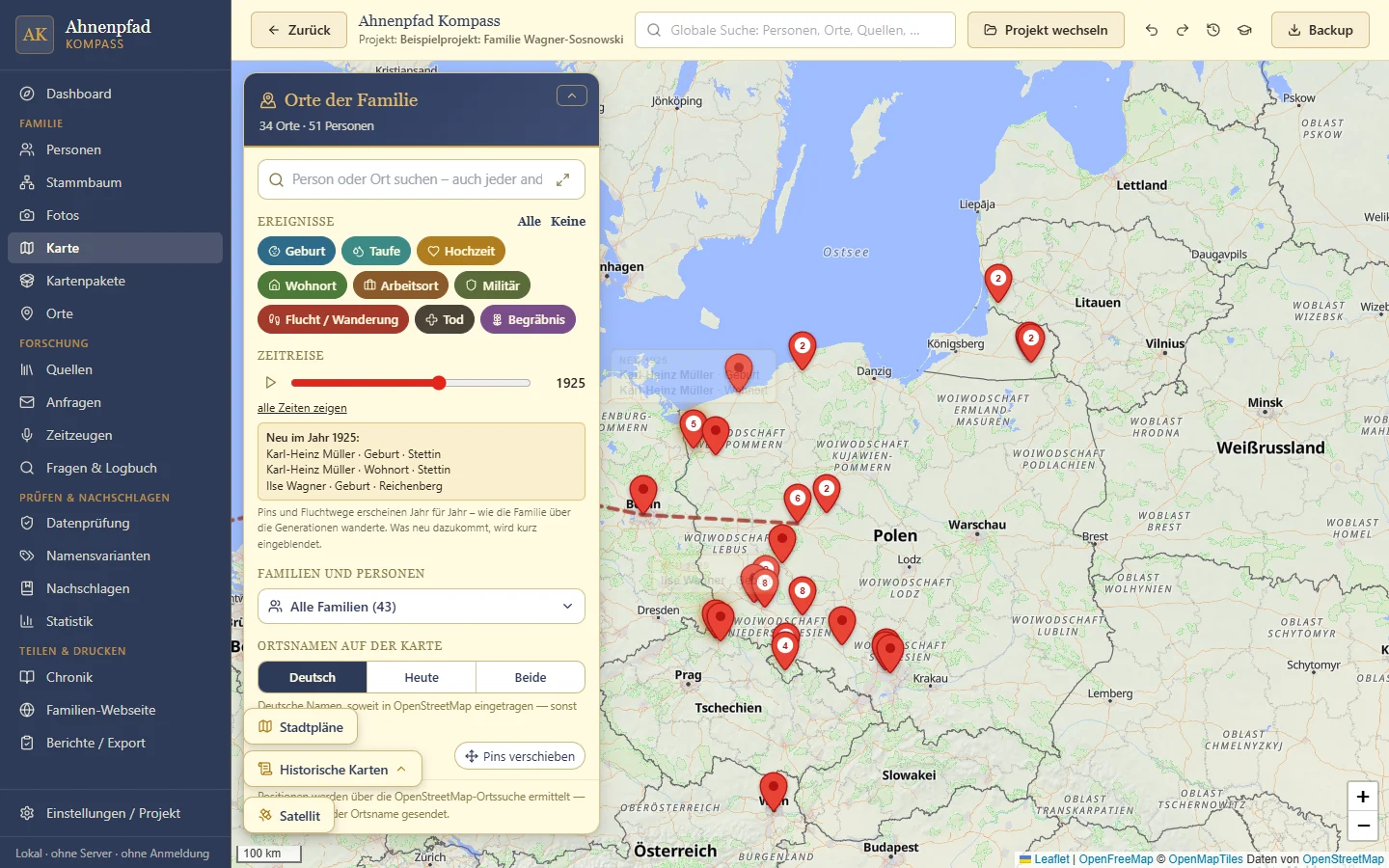Toggle the Hochzeit event filter
Image resolution: width=1389 pixels, height=868 pixels.
click(x=461, y=251)
